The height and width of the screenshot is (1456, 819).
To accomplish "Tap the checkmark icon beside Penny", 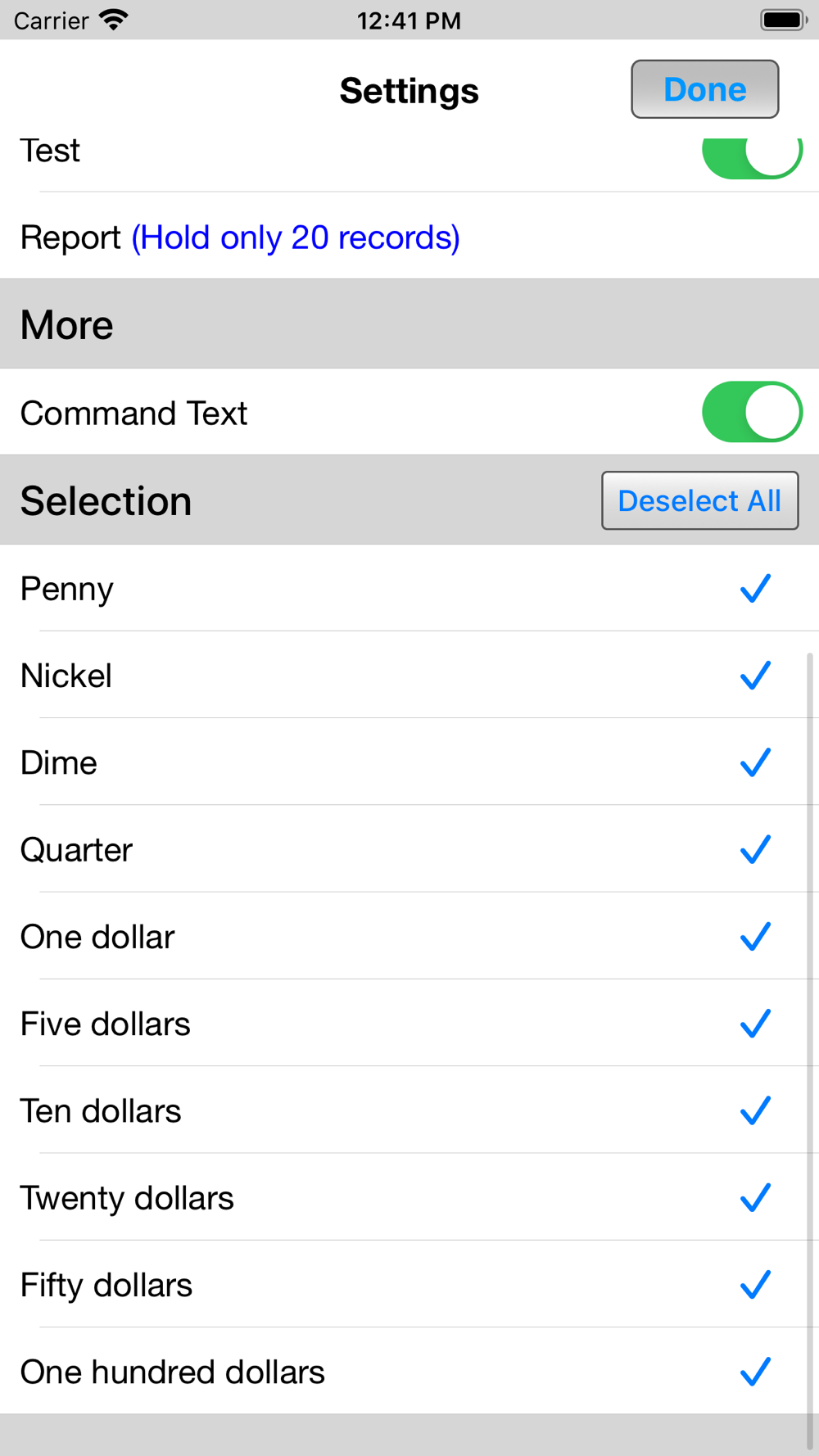I will click(x=755, y=588).
